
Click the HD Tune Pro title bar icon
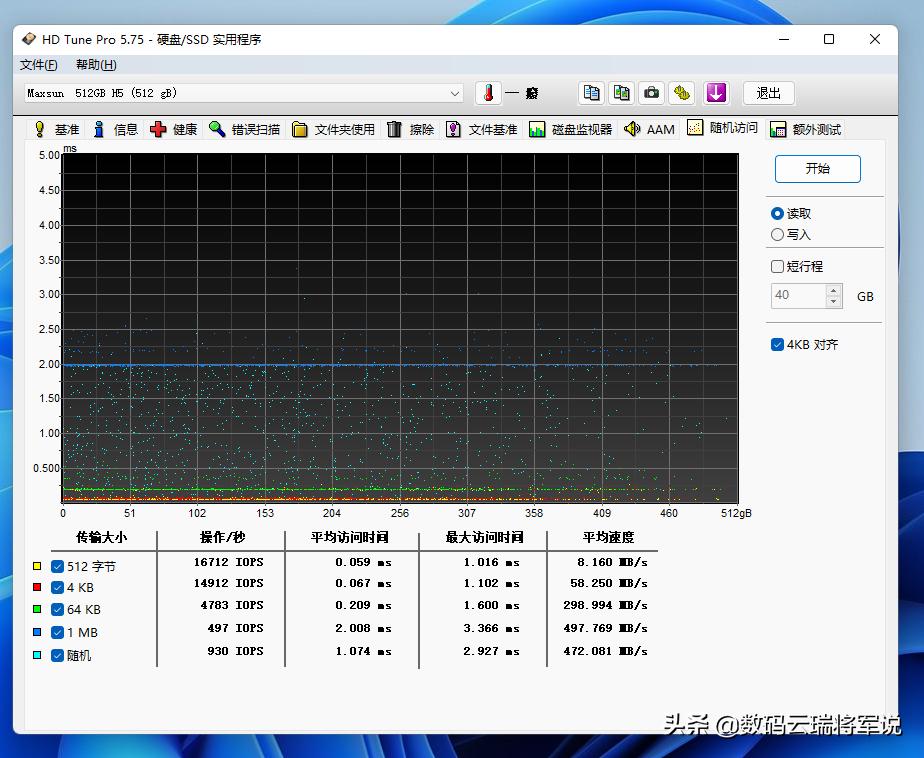tap(28, 39)
